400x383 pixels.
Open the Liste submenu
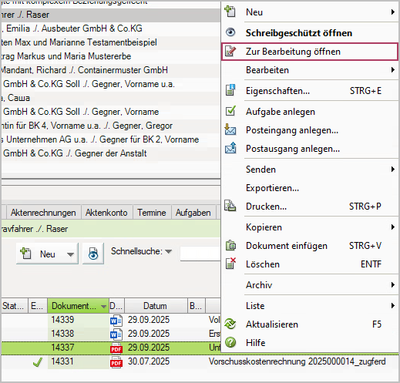click(x=310, y=306)
